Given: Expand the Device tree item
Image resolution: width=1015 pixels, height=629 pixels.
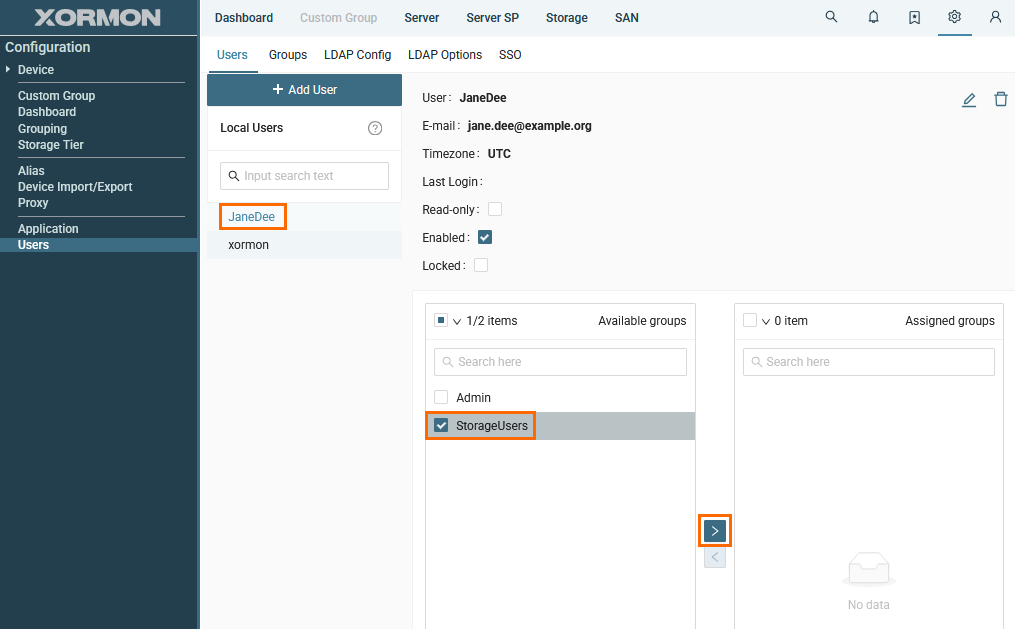Looking at the screenshot, I should pyautogui.click(x=8, y=69).
